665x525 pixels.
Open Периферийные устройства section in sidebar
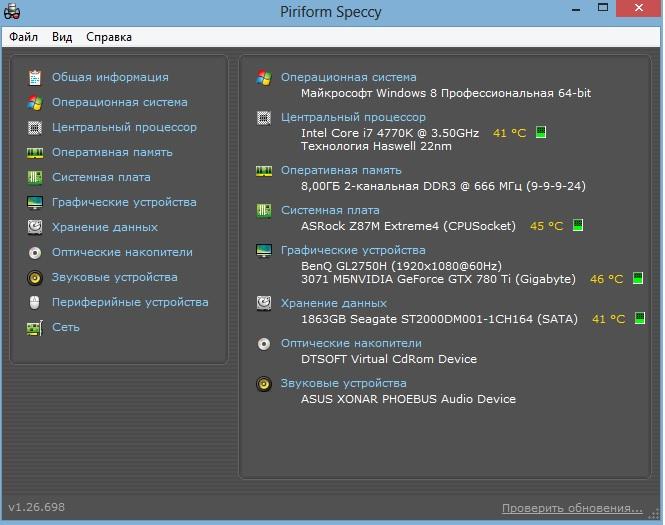130,302
